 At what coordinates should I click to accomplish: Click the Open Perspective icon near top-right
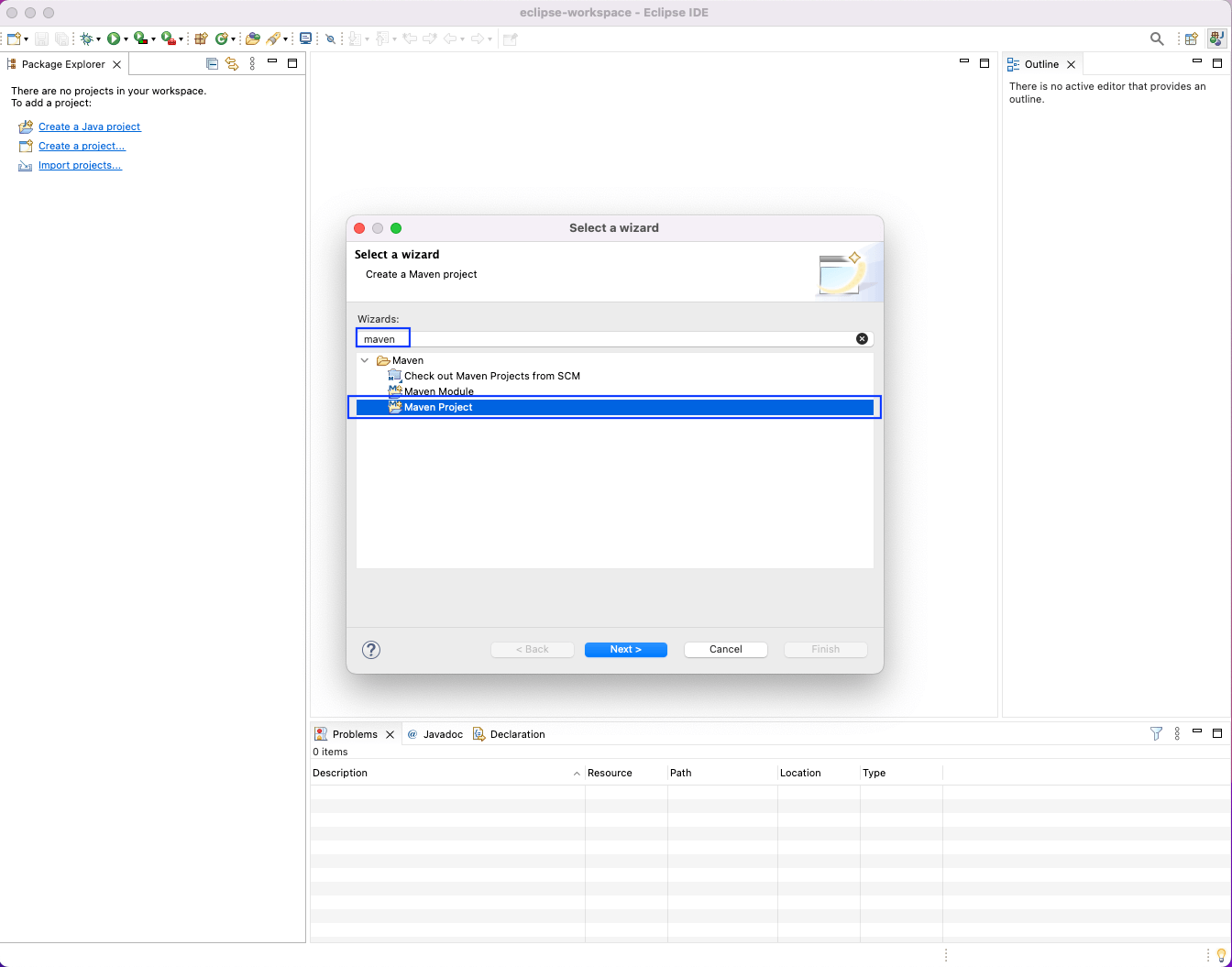click(x=1190, y=38)
